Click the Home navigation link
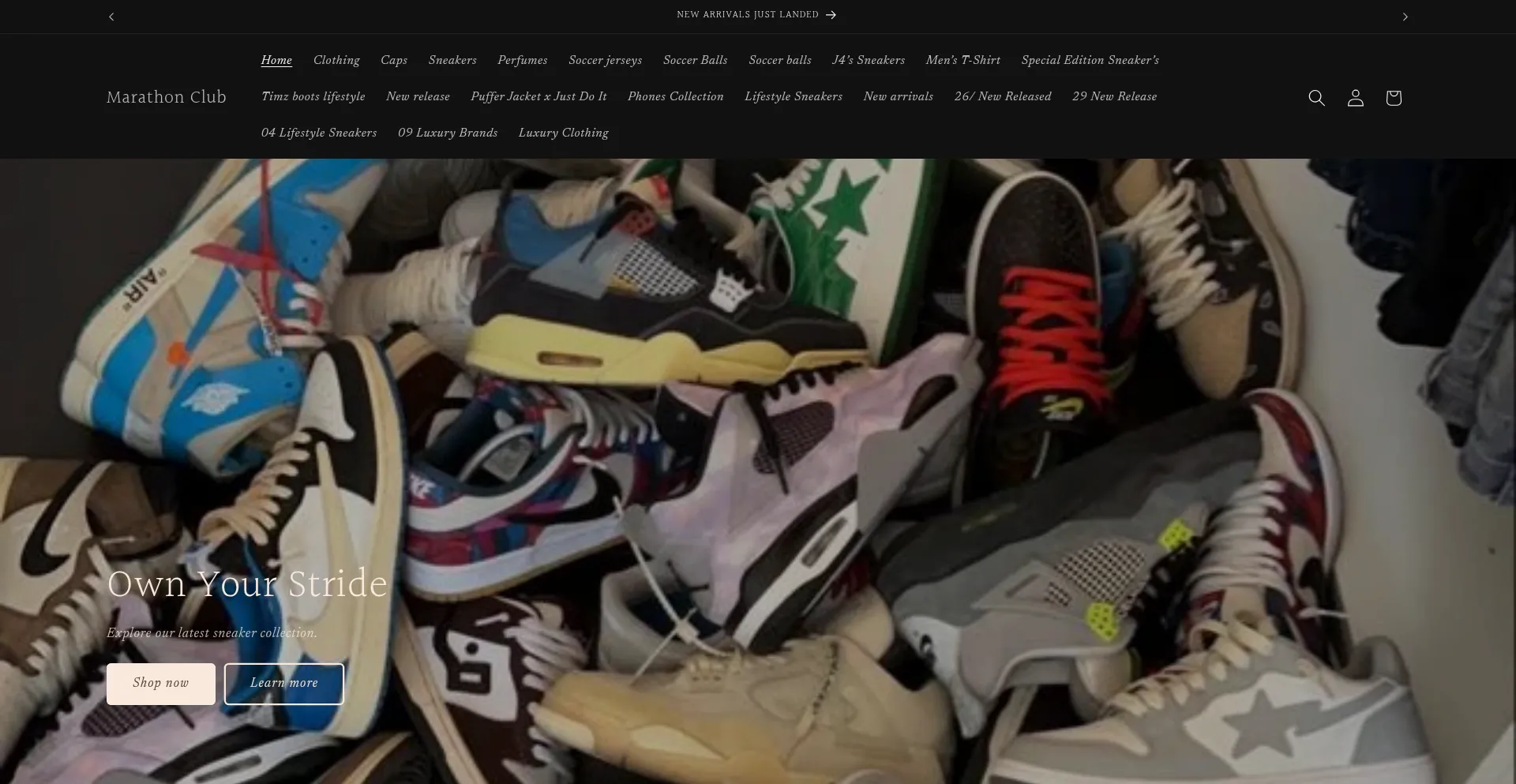 click(x=276, y=60)
